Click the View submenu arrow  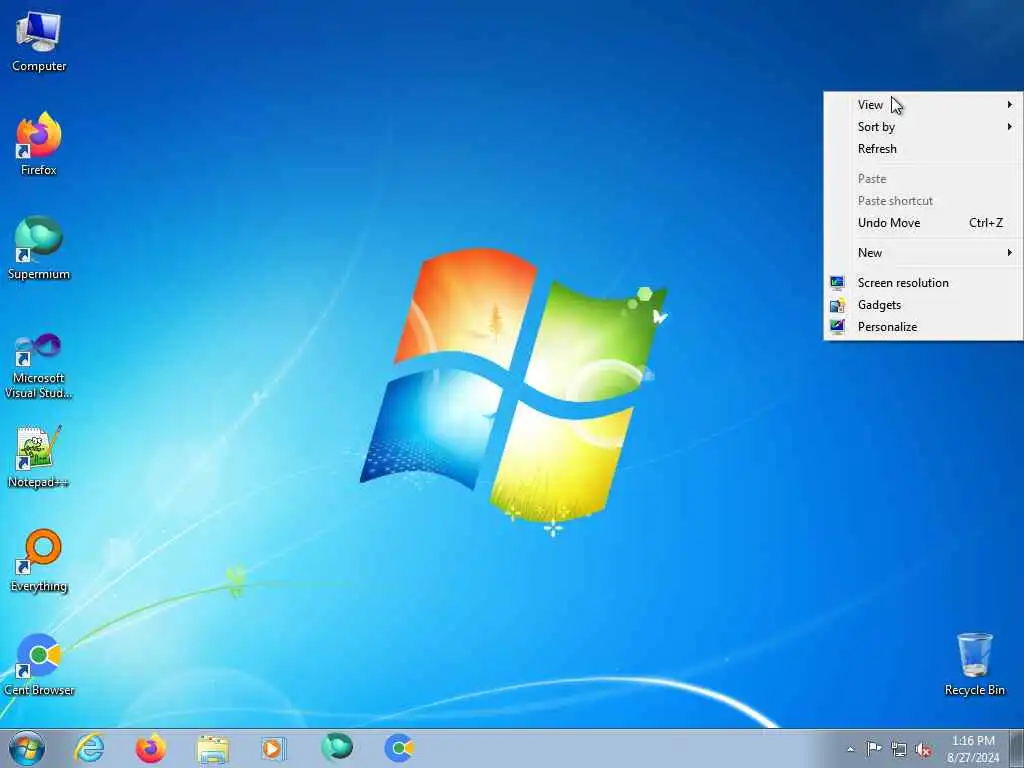coord(1010,104)
